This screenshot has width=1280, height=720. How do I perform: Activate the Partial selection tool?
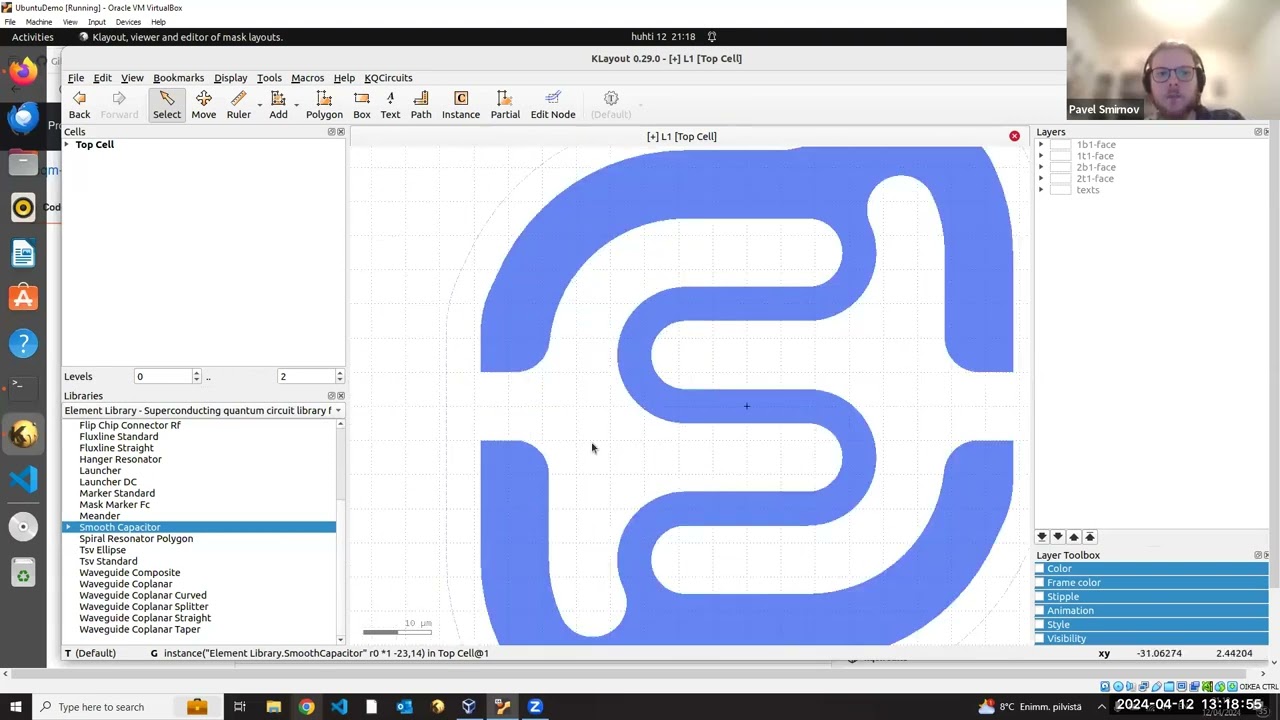click(x=505, y=104)
